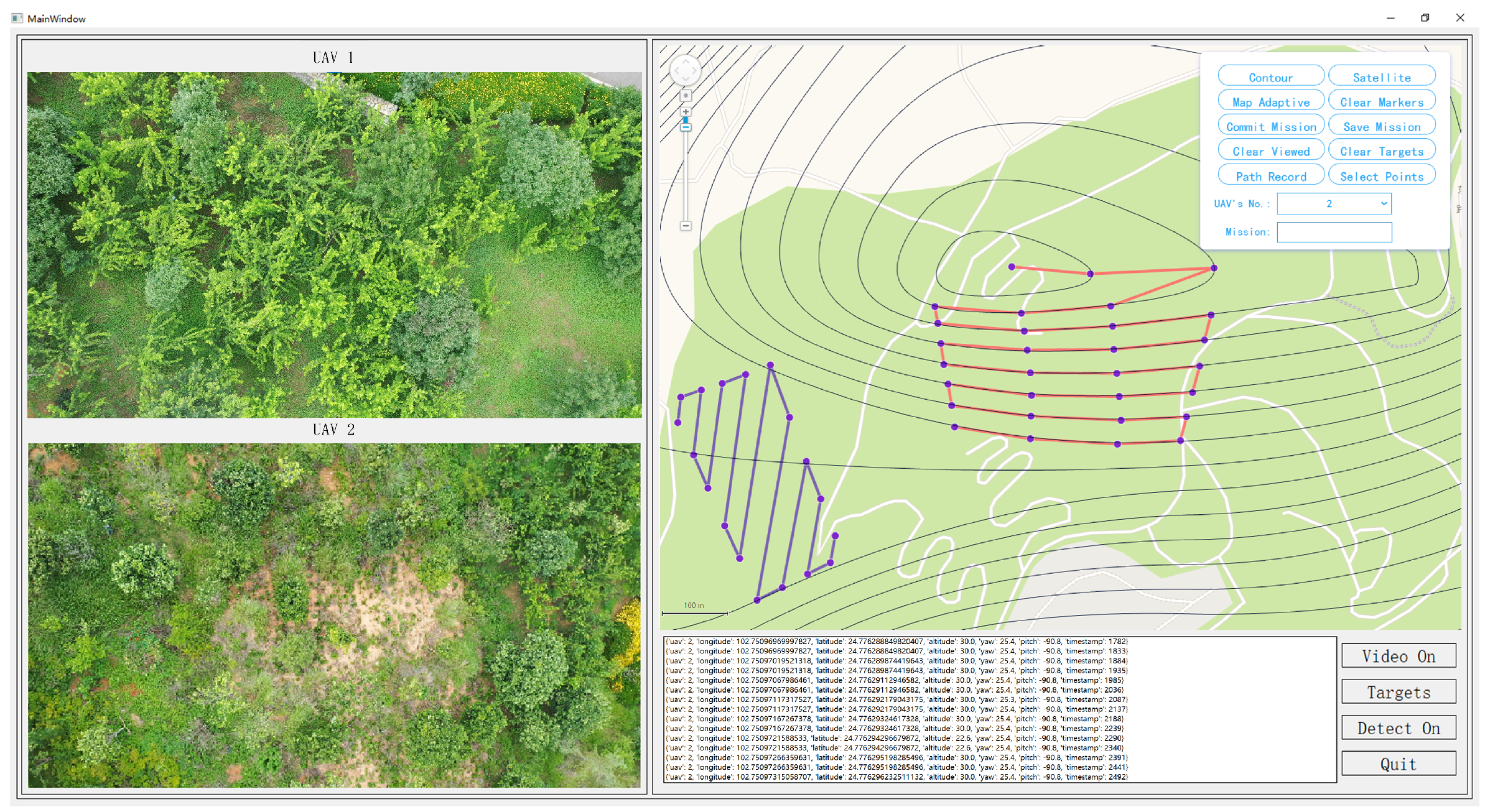Click the blue zoom slider handle
Viewport: 1485px width, 812px height.
click(x=686, y=126)
